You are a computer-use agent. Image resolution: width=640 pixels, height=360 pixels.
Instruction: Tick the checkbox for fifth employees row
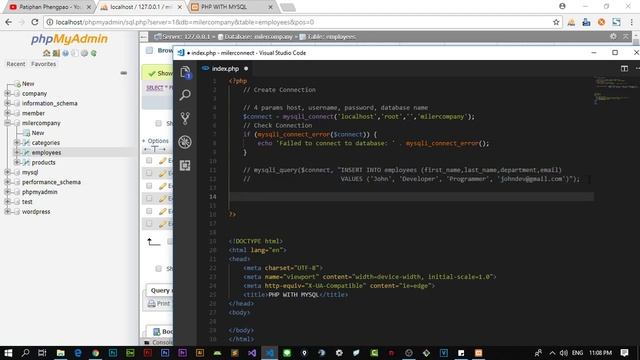coord(149,211)
